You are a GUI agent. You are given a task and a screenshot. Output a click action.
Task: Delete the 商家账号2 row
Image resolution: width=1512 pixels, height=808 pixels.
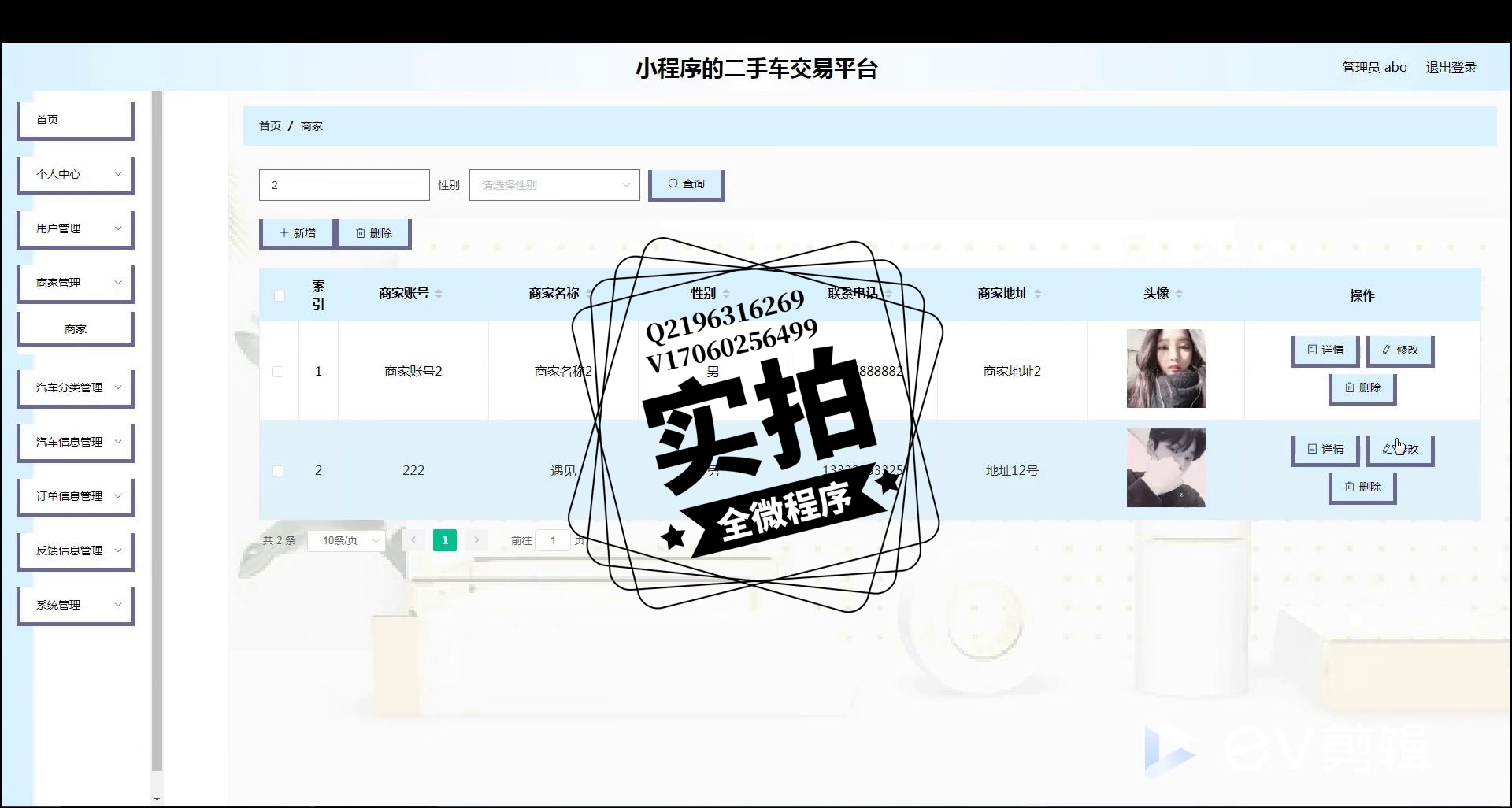[1362, 388]
